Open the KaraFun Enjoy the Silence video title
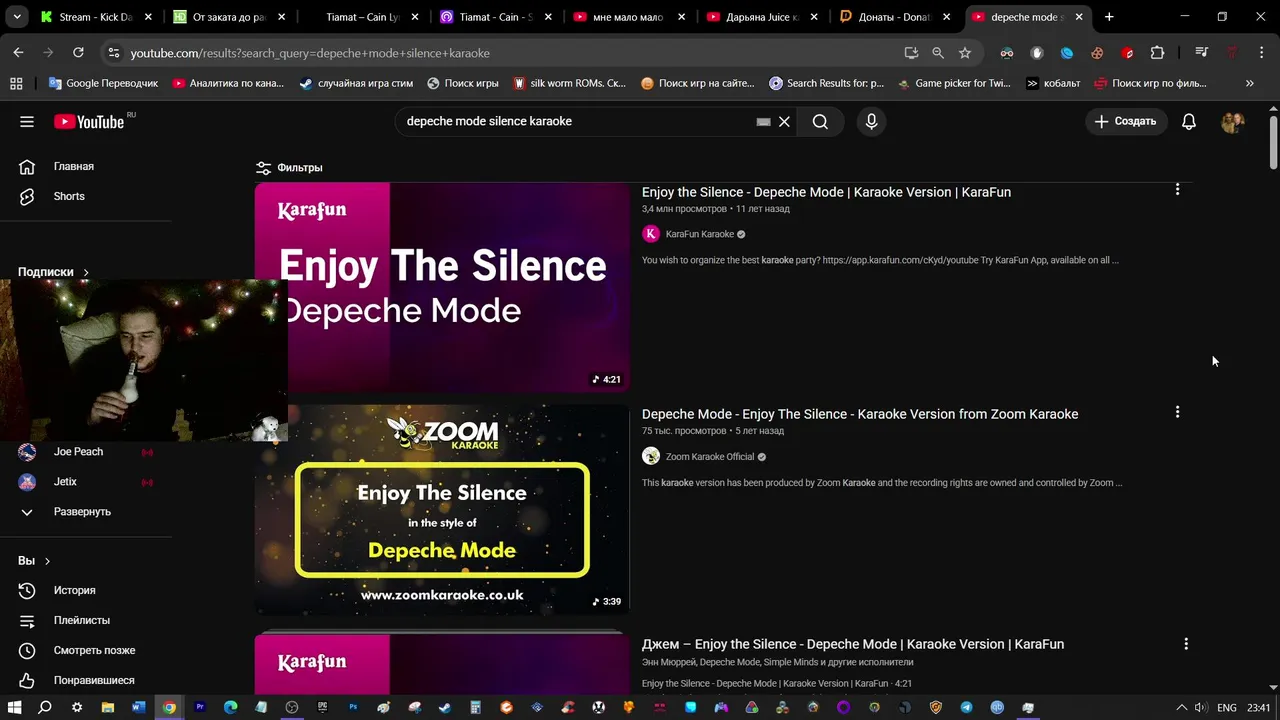 click(826, 192)
